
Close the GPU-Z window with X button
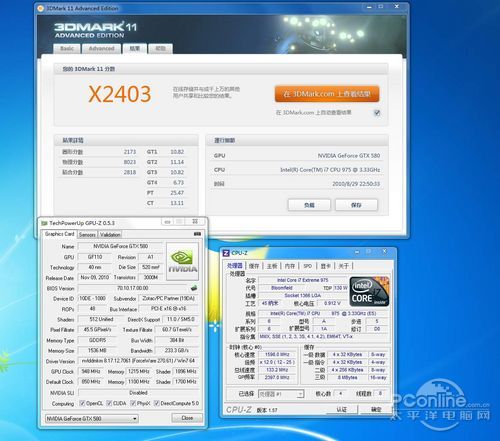(195, 221)
